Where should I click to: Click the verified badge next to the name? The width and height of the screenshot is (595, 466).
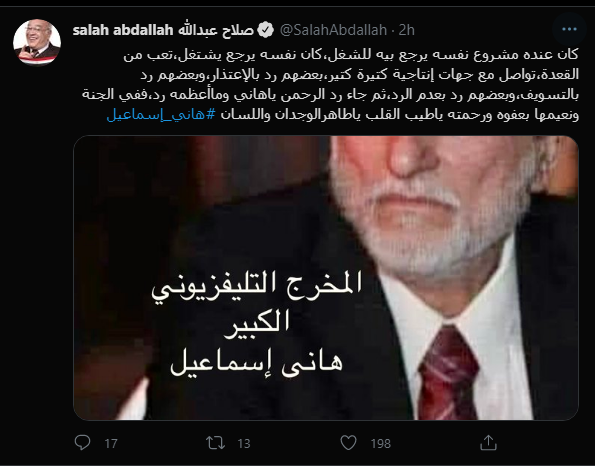coord(266,30)
